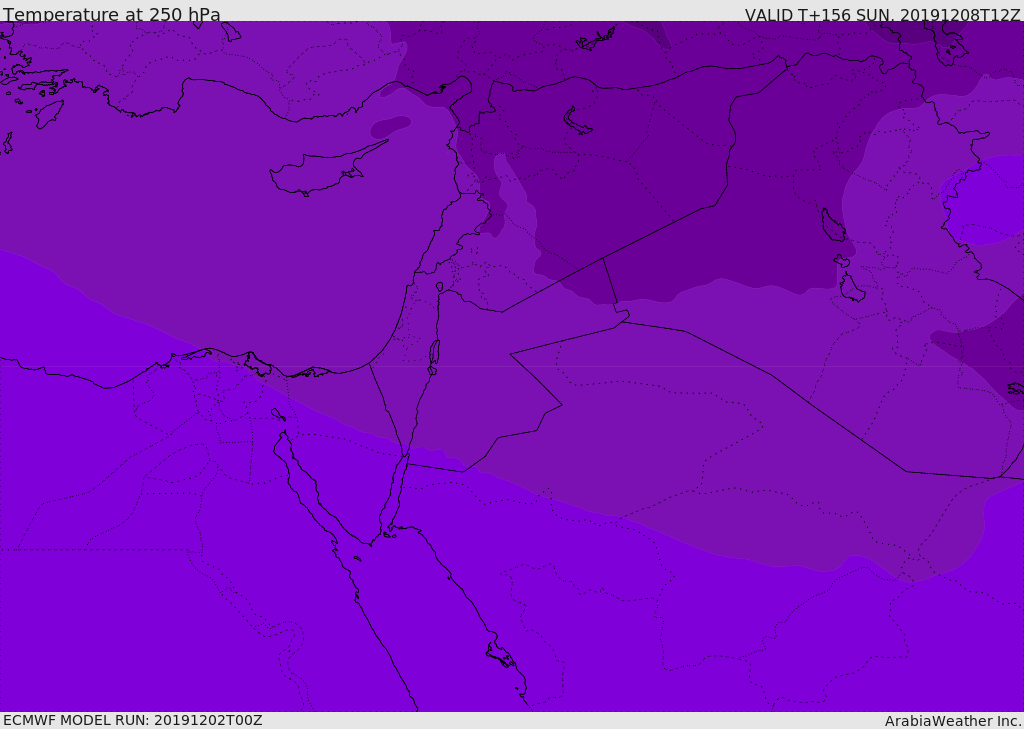Viewport: 1024px width, 729px height.
Task: Click the 'ECMWF MODEL RUN: 20191202T00Z' text
Action: click(x=133, y=720)
